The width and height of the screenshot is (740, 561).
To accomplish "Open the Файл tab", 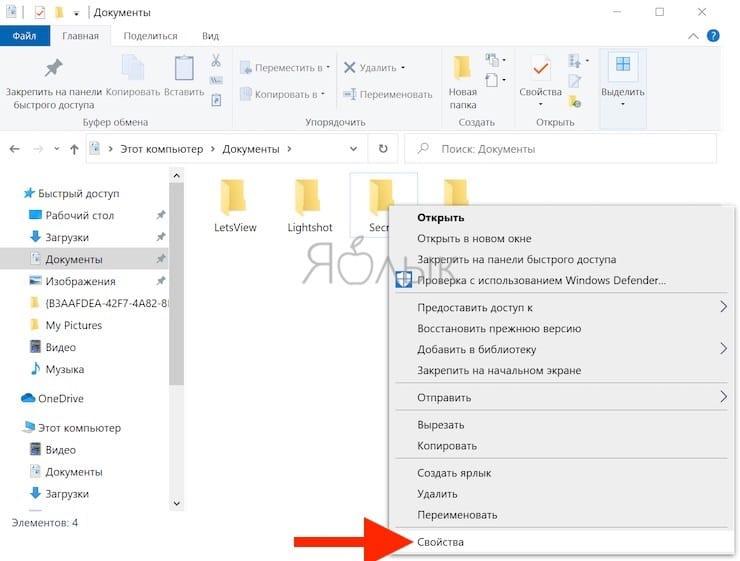I will point(25,36).
